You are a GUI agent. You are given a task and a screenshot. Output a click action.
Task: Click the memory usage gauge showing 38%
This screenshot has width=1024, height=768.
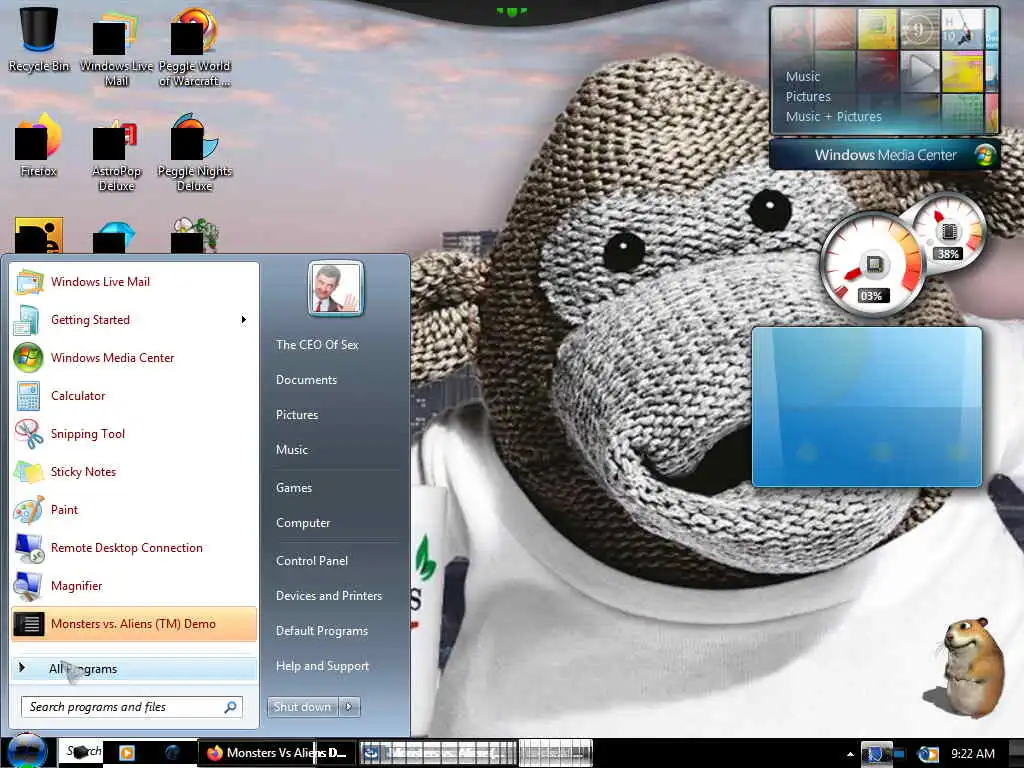coord(949,232)
